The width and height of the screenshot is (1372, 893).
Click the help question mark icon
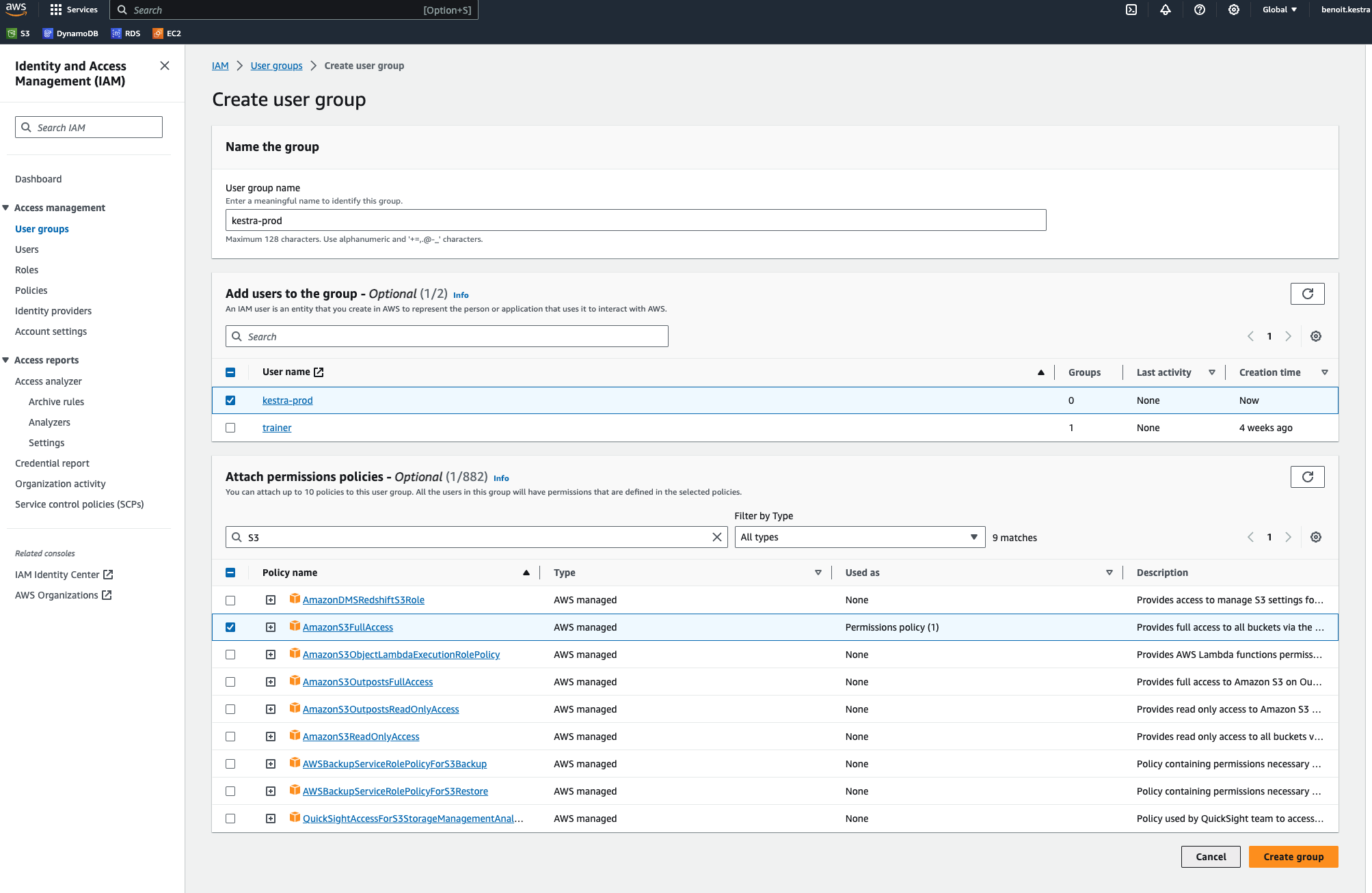(x=1200, y=10)
